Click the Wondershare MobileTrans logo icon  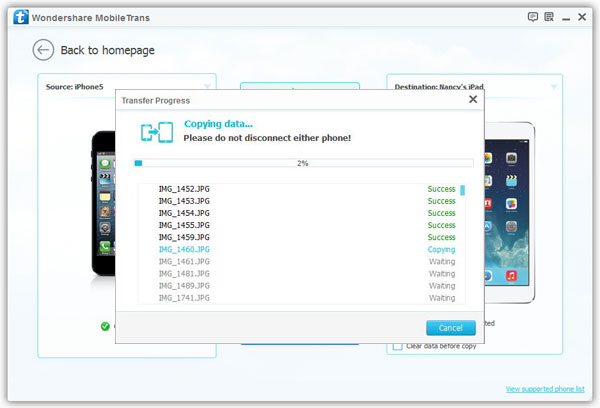pos(21,17)
